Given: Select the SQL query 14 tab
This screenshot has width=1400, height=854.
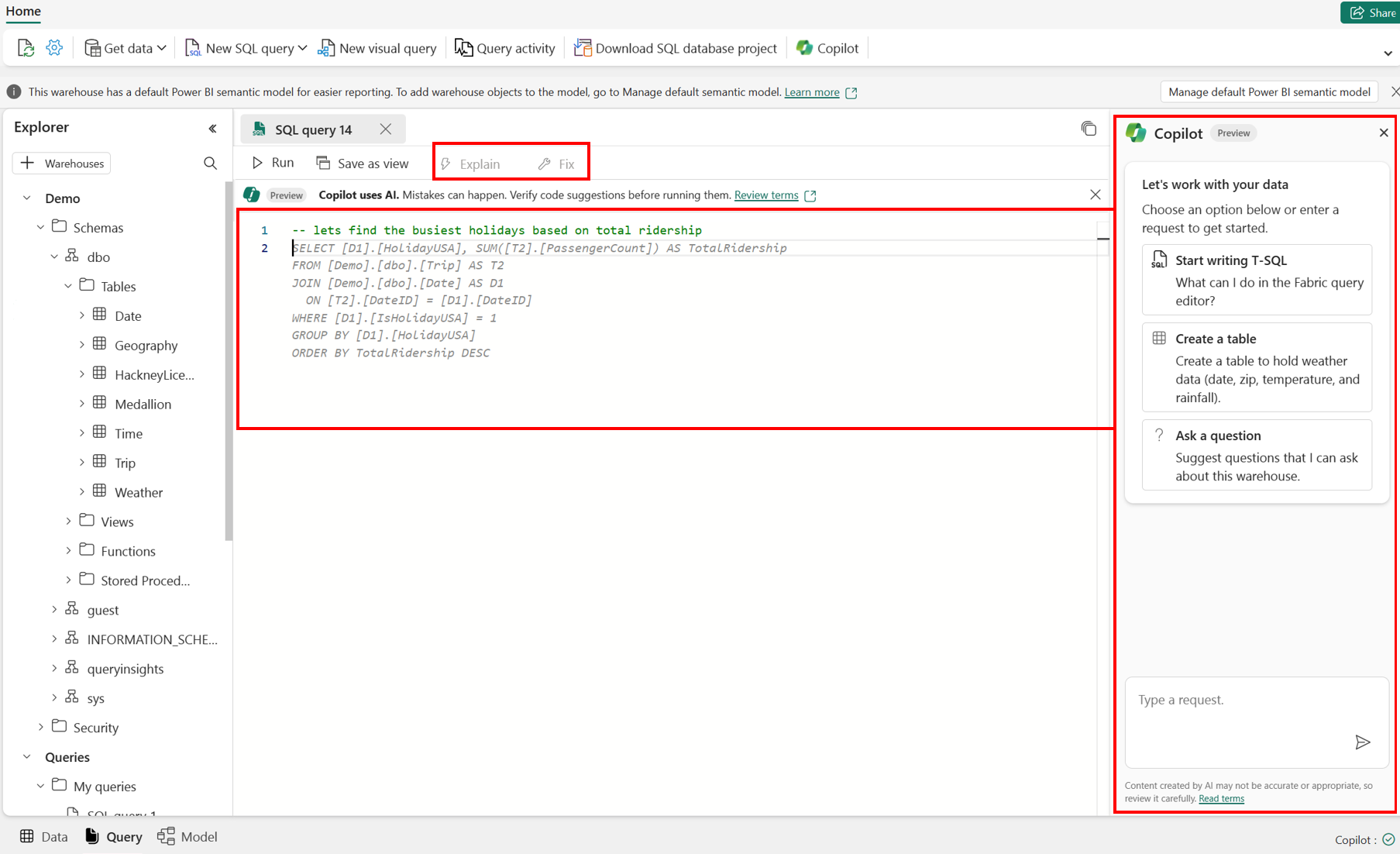Looking at the screenshot, I should [313, 129].
